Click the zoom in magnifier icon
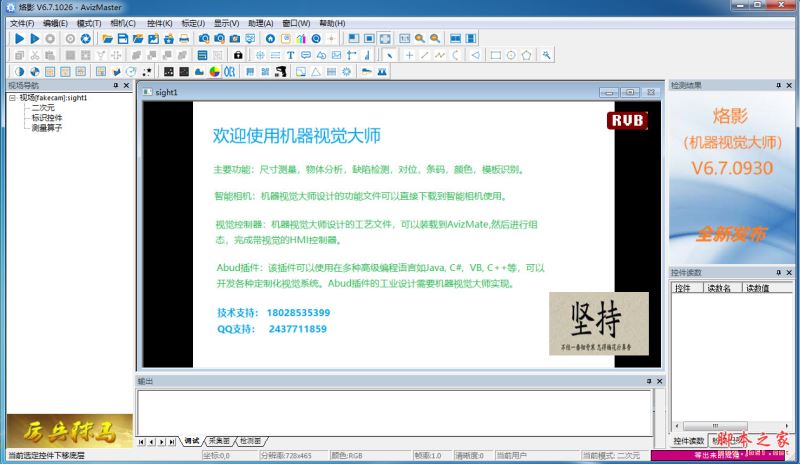 click(x=420, y=38)
